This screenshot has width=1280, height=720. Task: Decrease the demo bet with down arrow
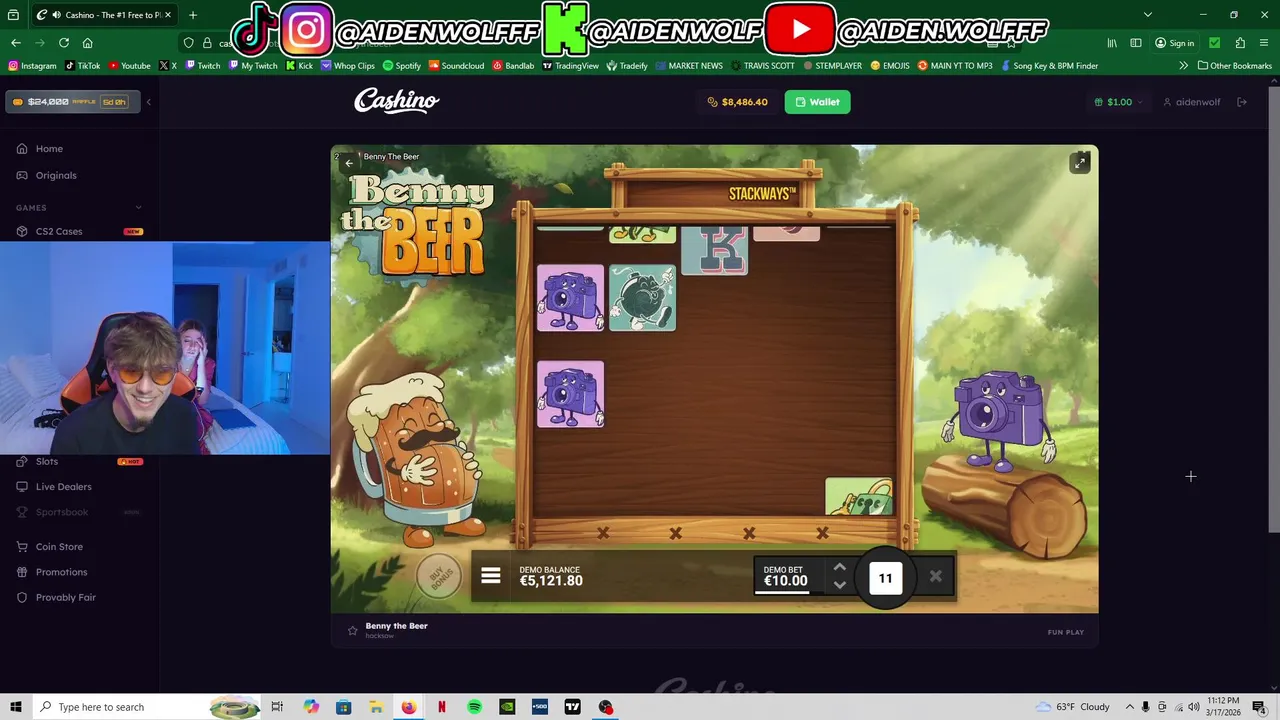coord(840,585)
